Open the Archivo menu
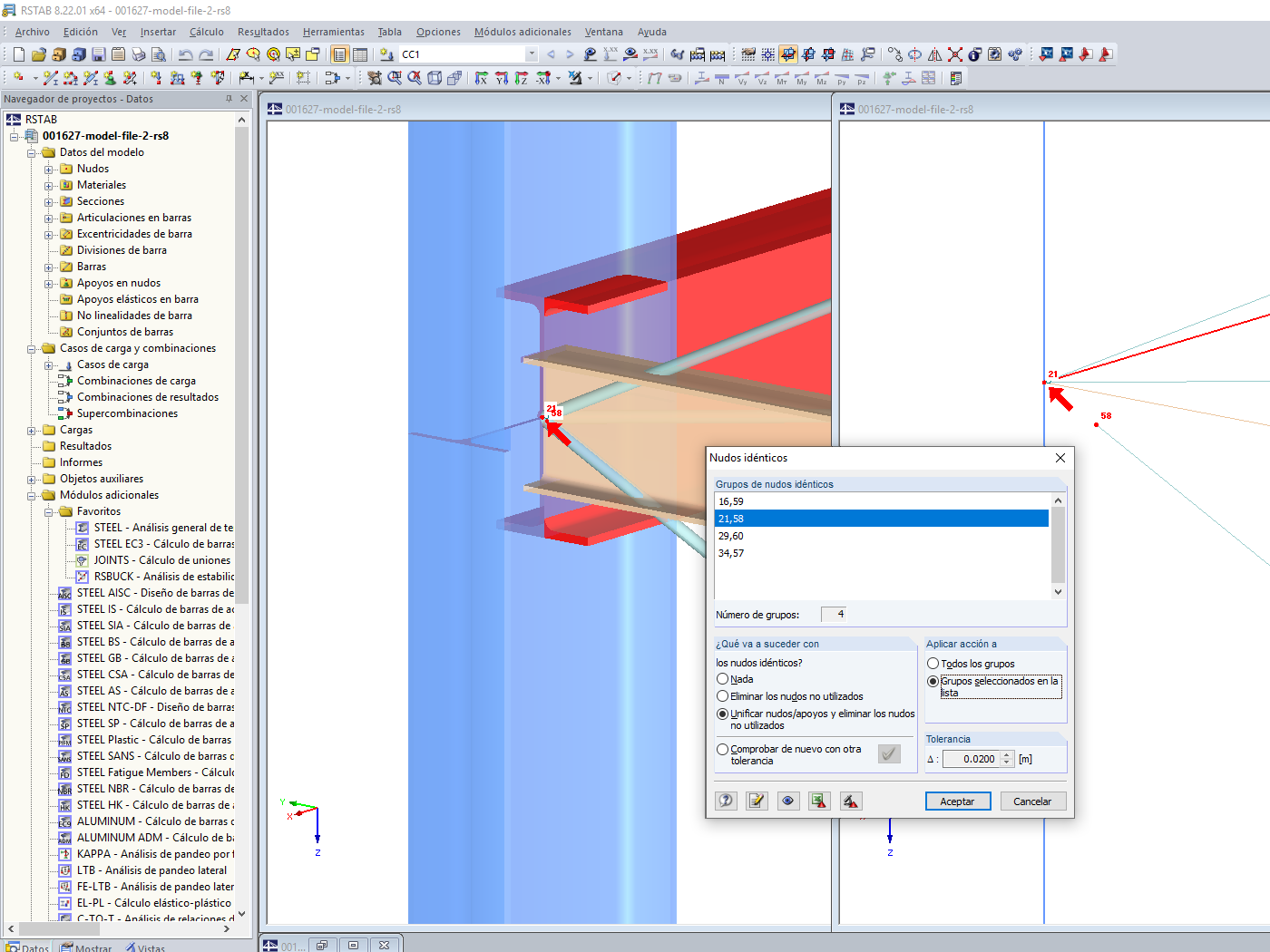 click(x=33, y=32)
